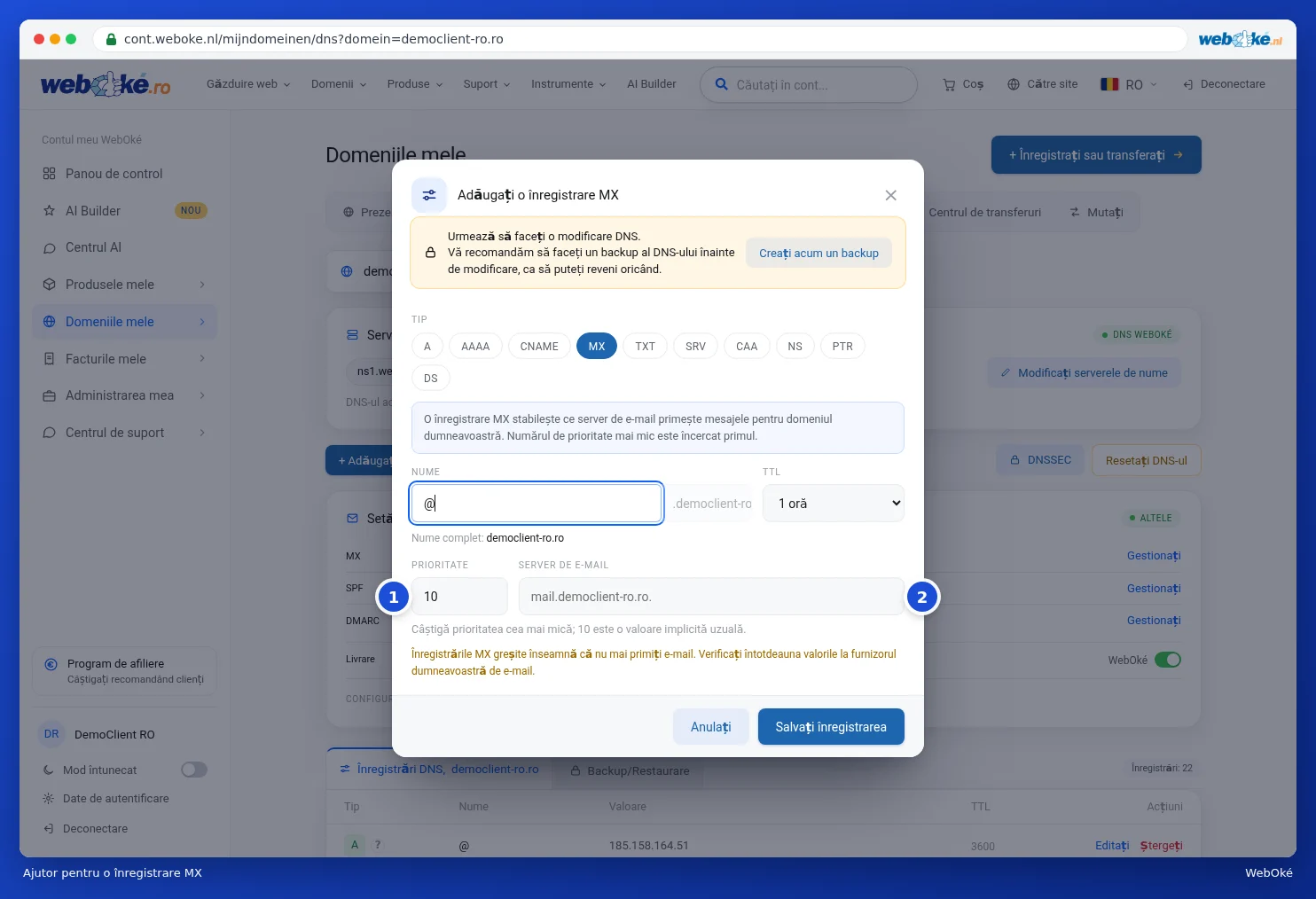
Task: Pick the TXT record type
Action: [645, 347]
